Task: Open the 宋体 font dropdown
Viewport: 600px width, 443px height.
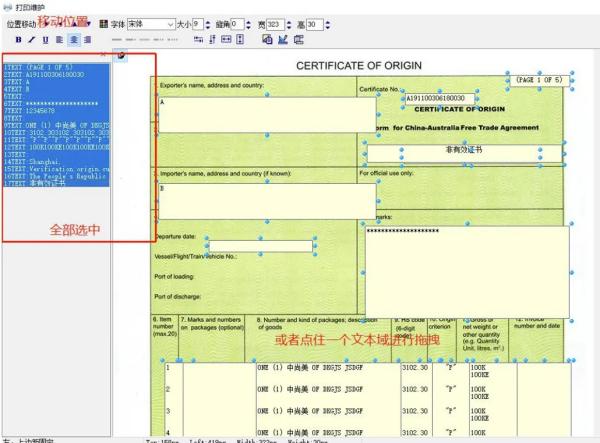Action: (170, 23)
